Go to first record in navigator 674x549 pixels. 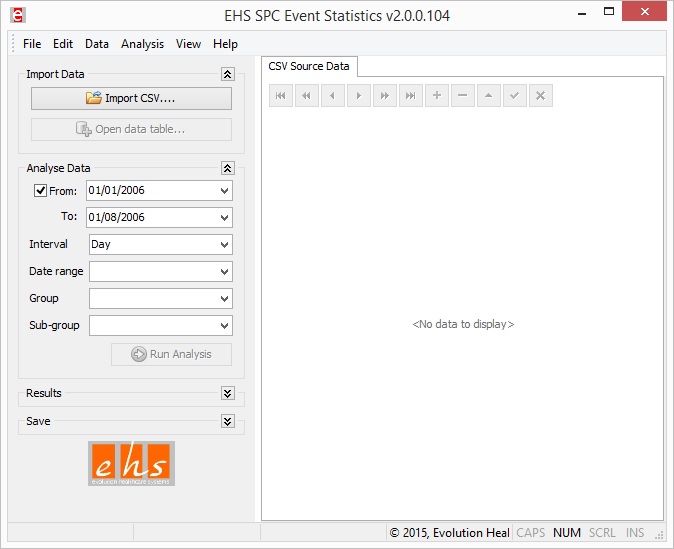[x=281, y=96]
